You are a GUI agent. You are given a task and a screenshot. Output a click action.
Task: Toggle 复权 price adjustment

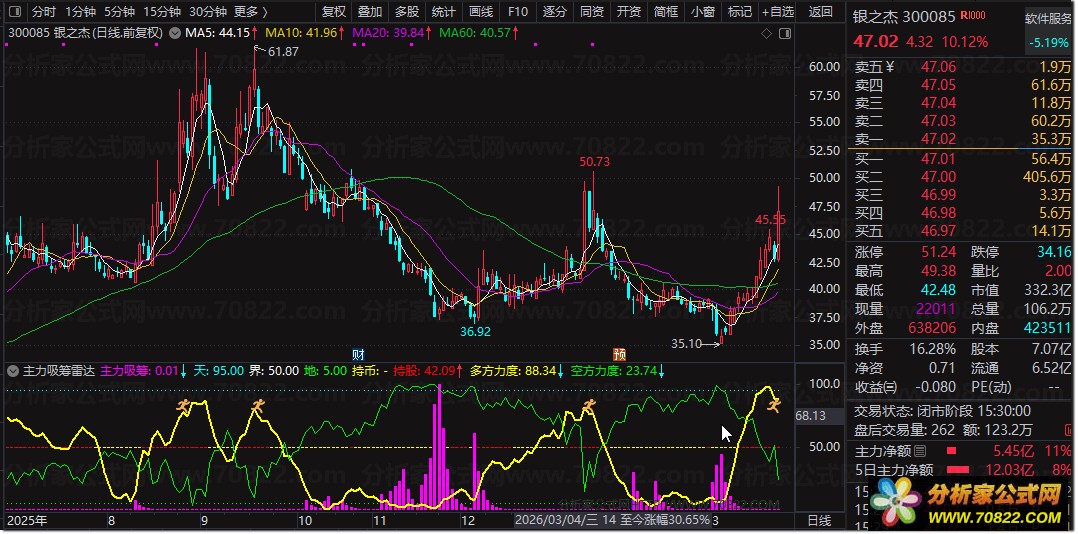(334, 12)
